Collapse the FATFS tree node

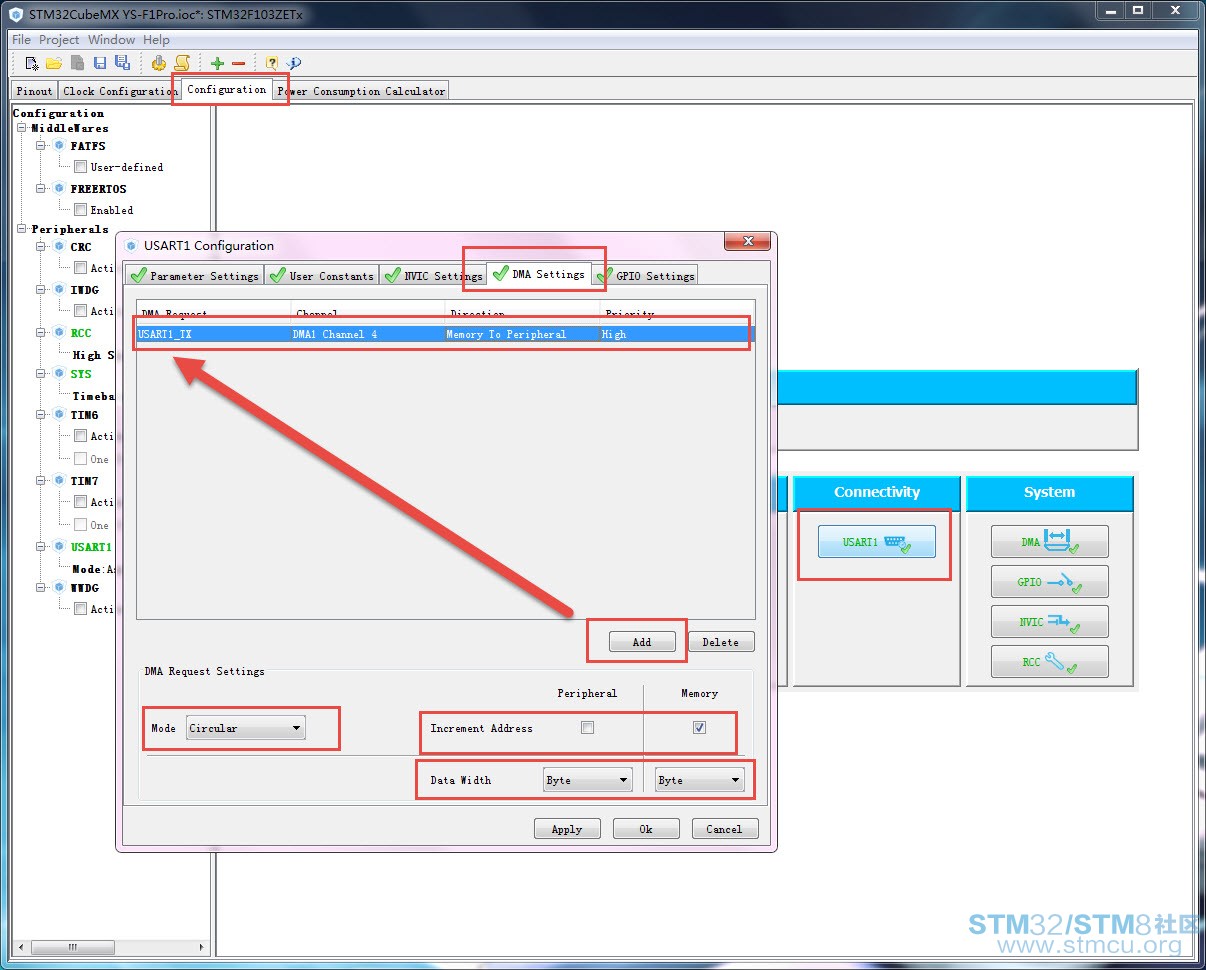[42, 146]
